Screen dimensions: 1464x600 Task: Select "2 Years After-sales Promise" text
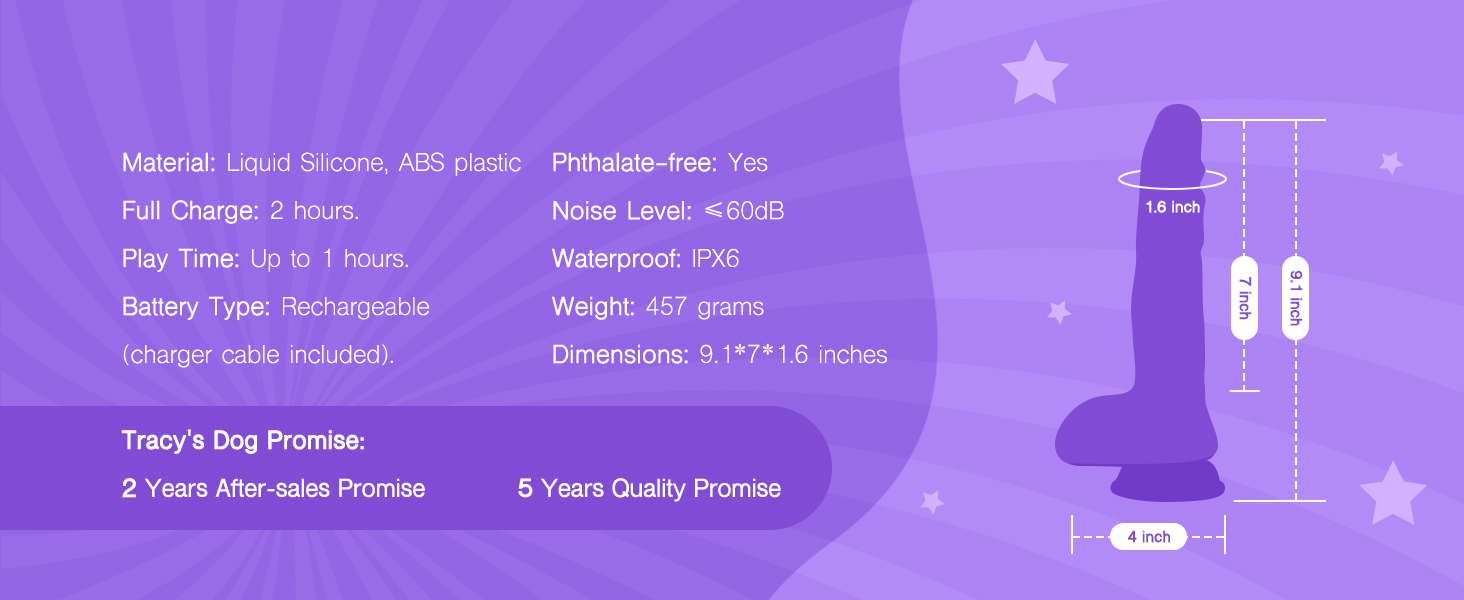click(x=273, y=489)
